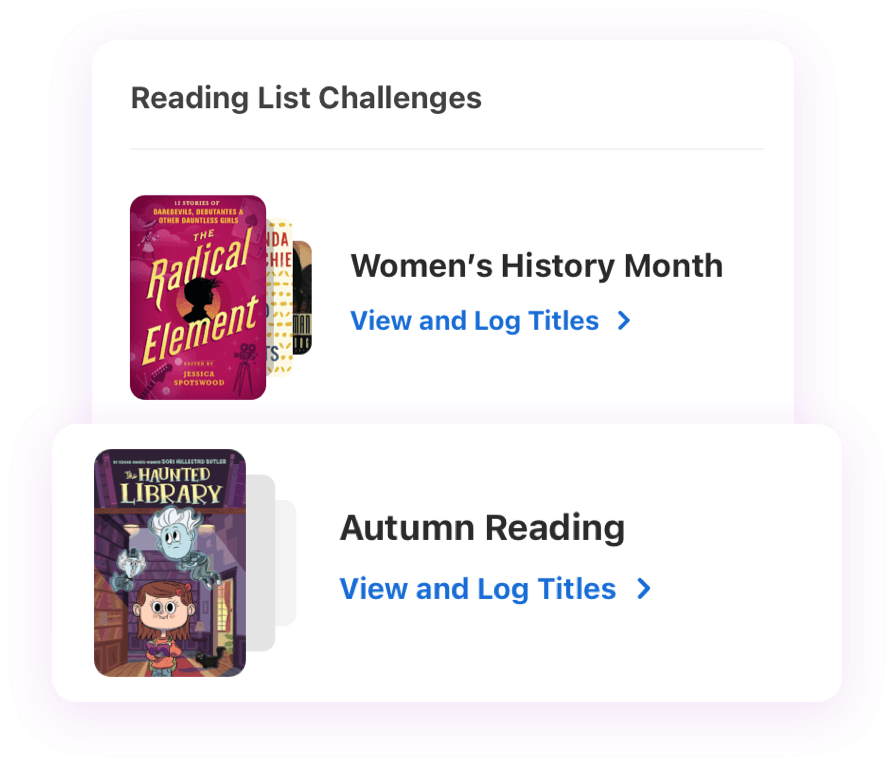Expand the Women's History Month challenge via its chevron
The width and height of the screenshot is (894, 766).
pyautogui.click(x=623, y=321)
